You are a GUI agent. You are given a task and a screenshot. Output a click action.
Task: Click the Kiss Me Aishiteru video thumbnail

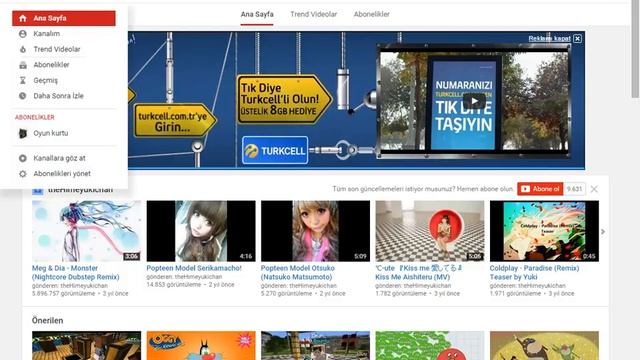point(430,231)
